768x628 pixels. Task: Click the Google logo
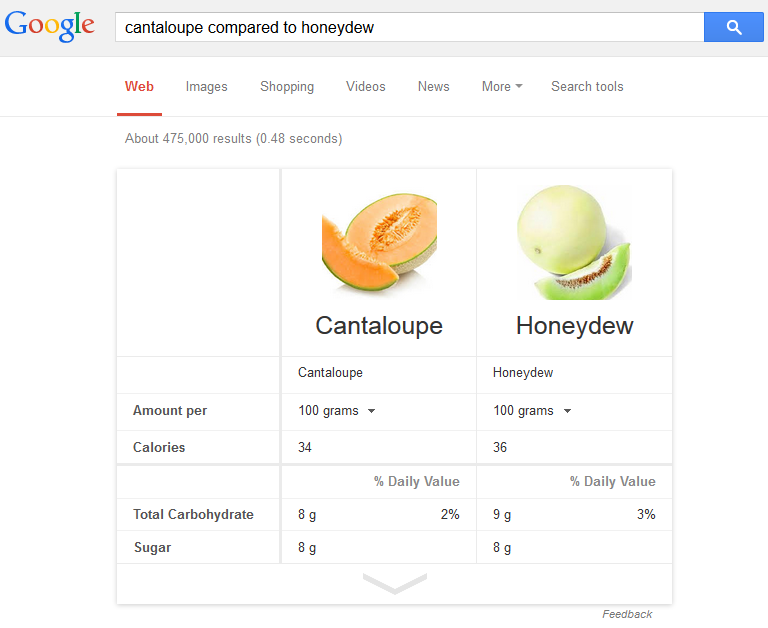[x=50, y=27]
